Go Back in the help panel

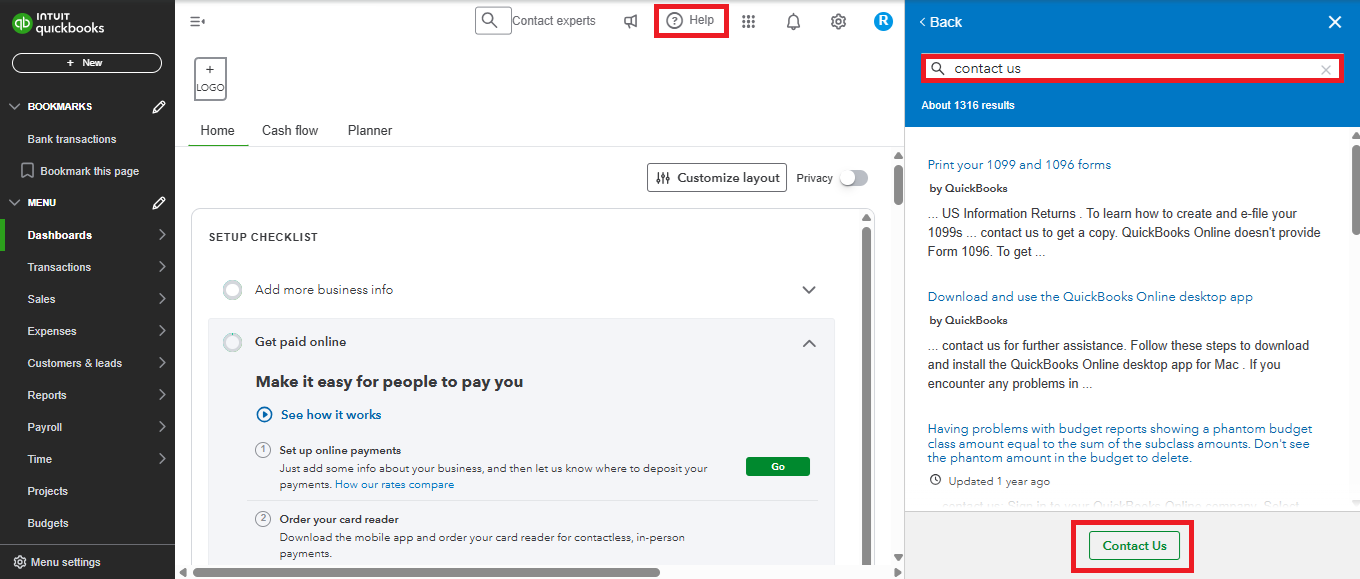pyautogui.click(x=940, y=22)
